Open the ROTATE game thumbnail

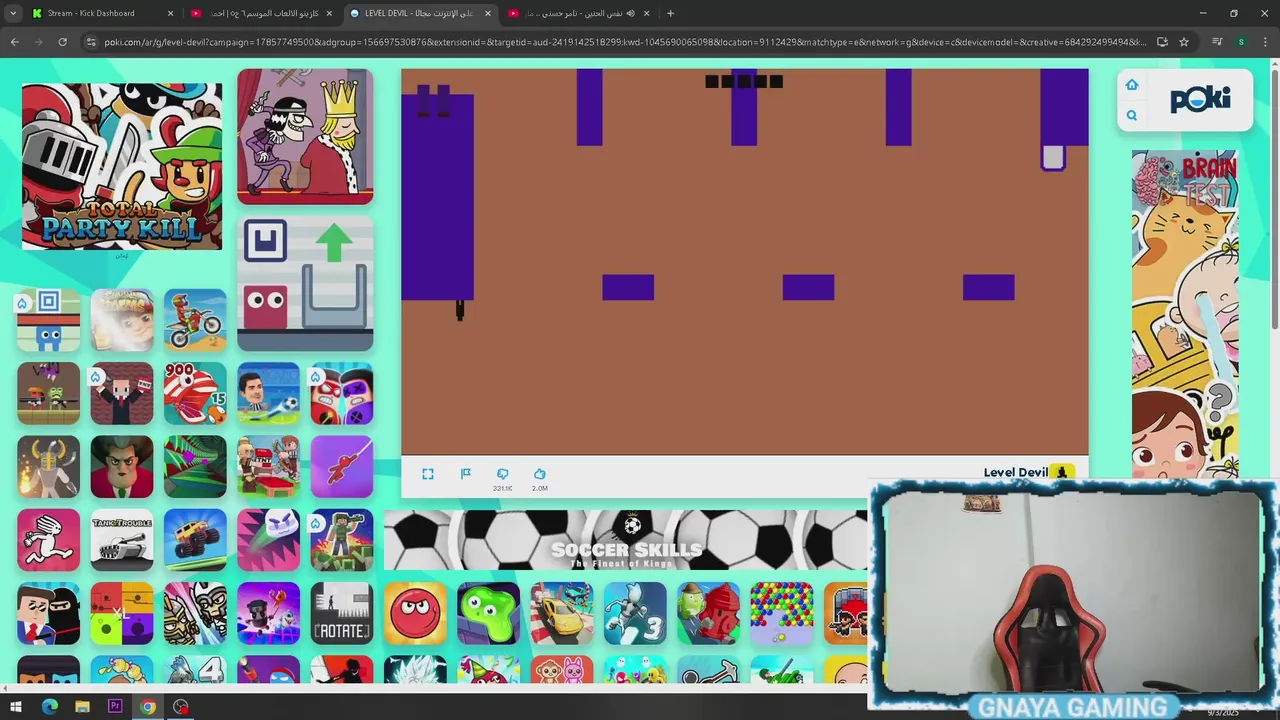point(342,613)
